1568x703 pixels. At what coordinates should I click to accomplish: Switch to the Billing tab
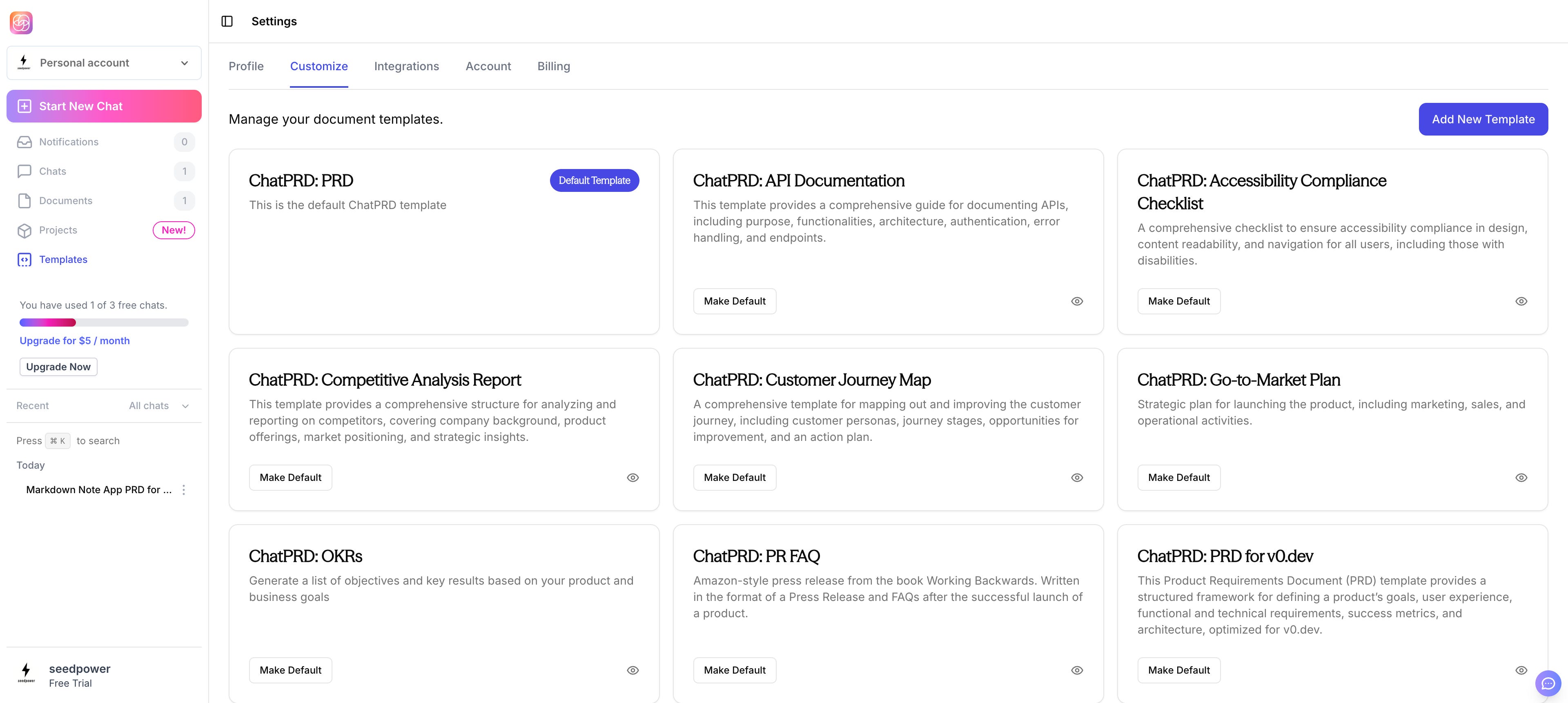(553, 67)
